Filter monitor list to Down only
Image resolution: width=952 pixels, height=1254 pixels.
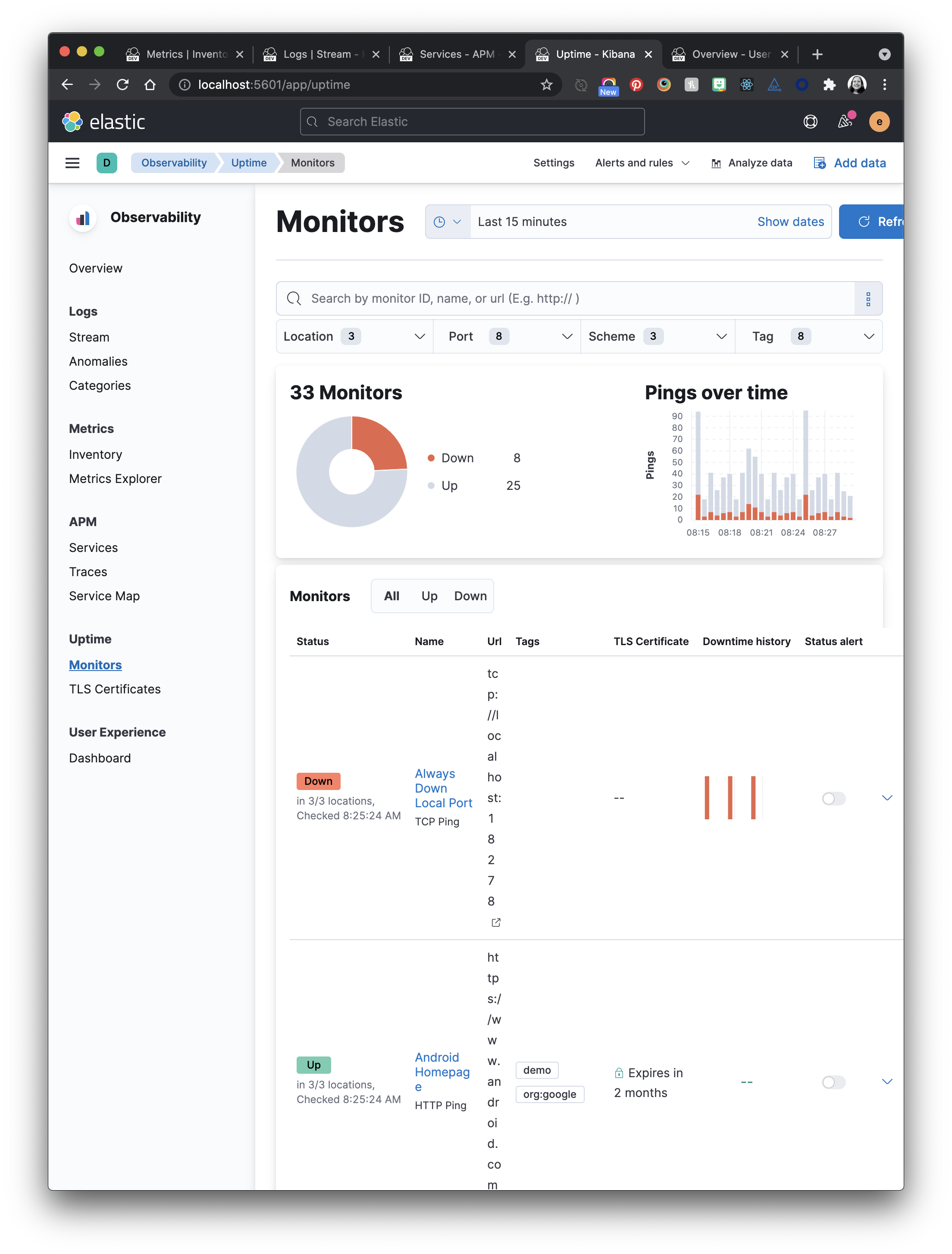tap(470, 596)
